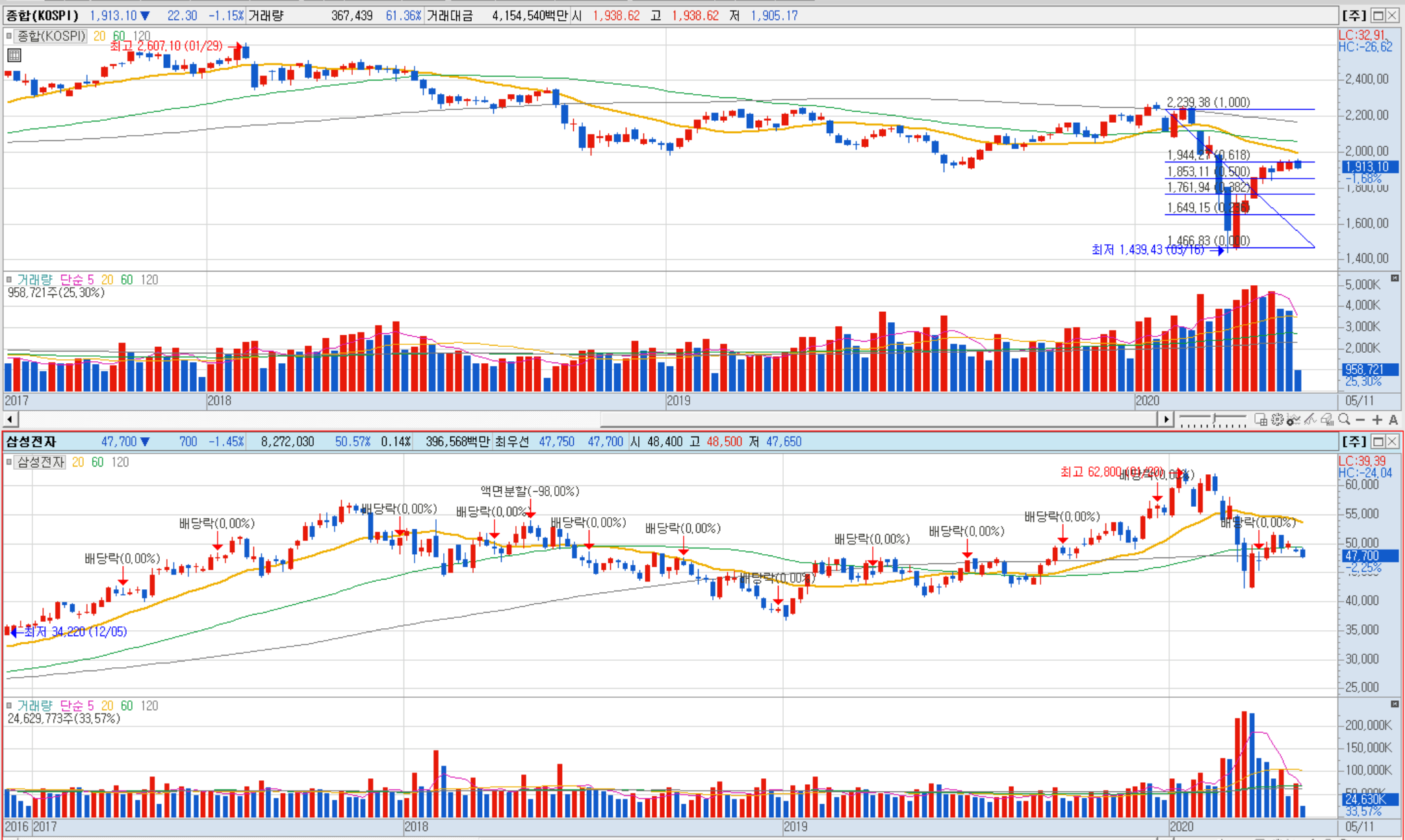
Task: Toggle the square beside KOSPI 거래량 label
Action: 9,279
